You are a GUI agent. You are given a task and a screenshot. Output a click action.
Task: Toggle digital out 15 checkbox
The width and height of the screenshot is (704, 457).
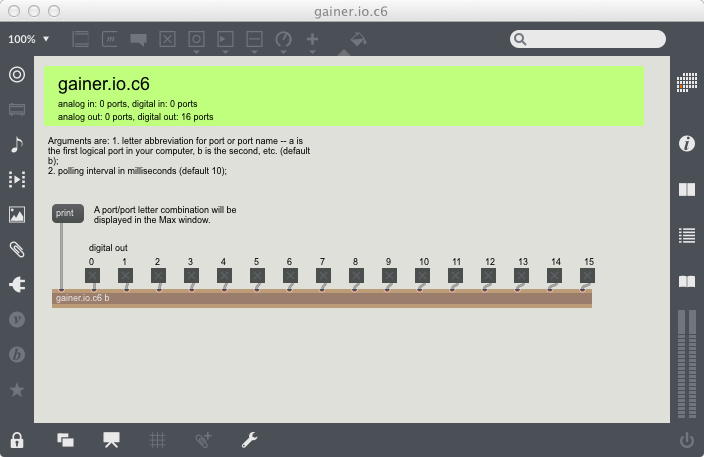pyautogui.click(x=587, y=276)
